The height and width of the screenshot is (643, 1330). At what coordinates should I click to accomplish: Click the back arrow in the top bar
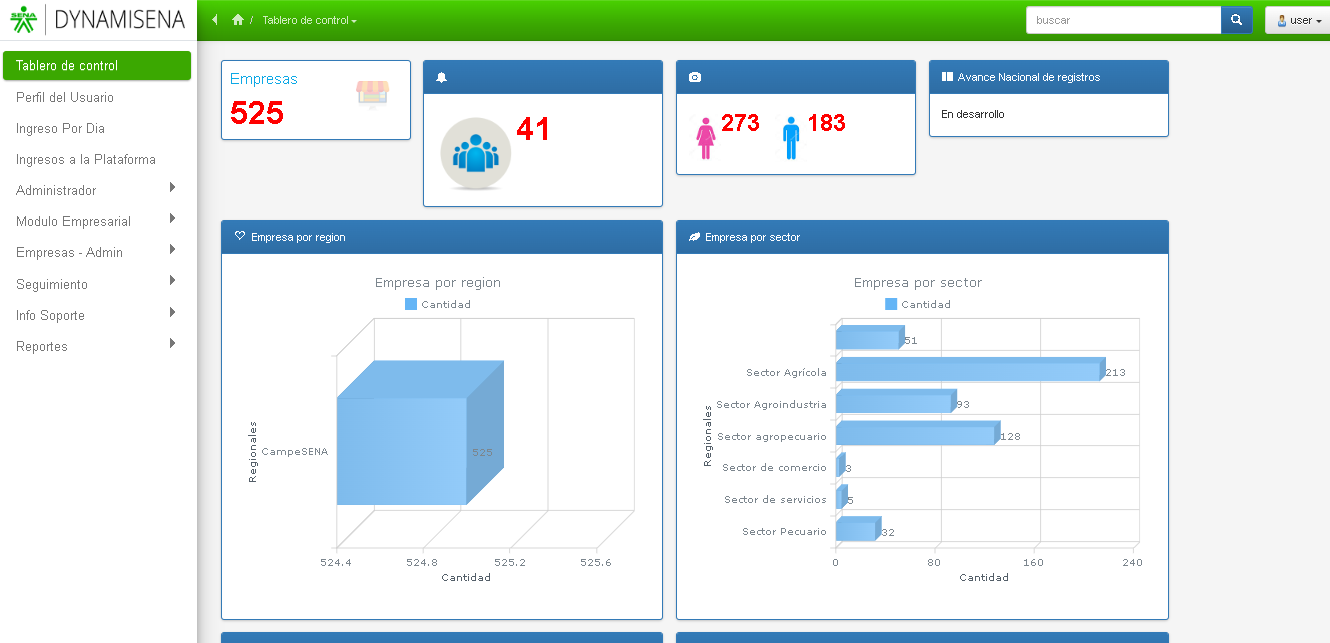coord(215,20)
